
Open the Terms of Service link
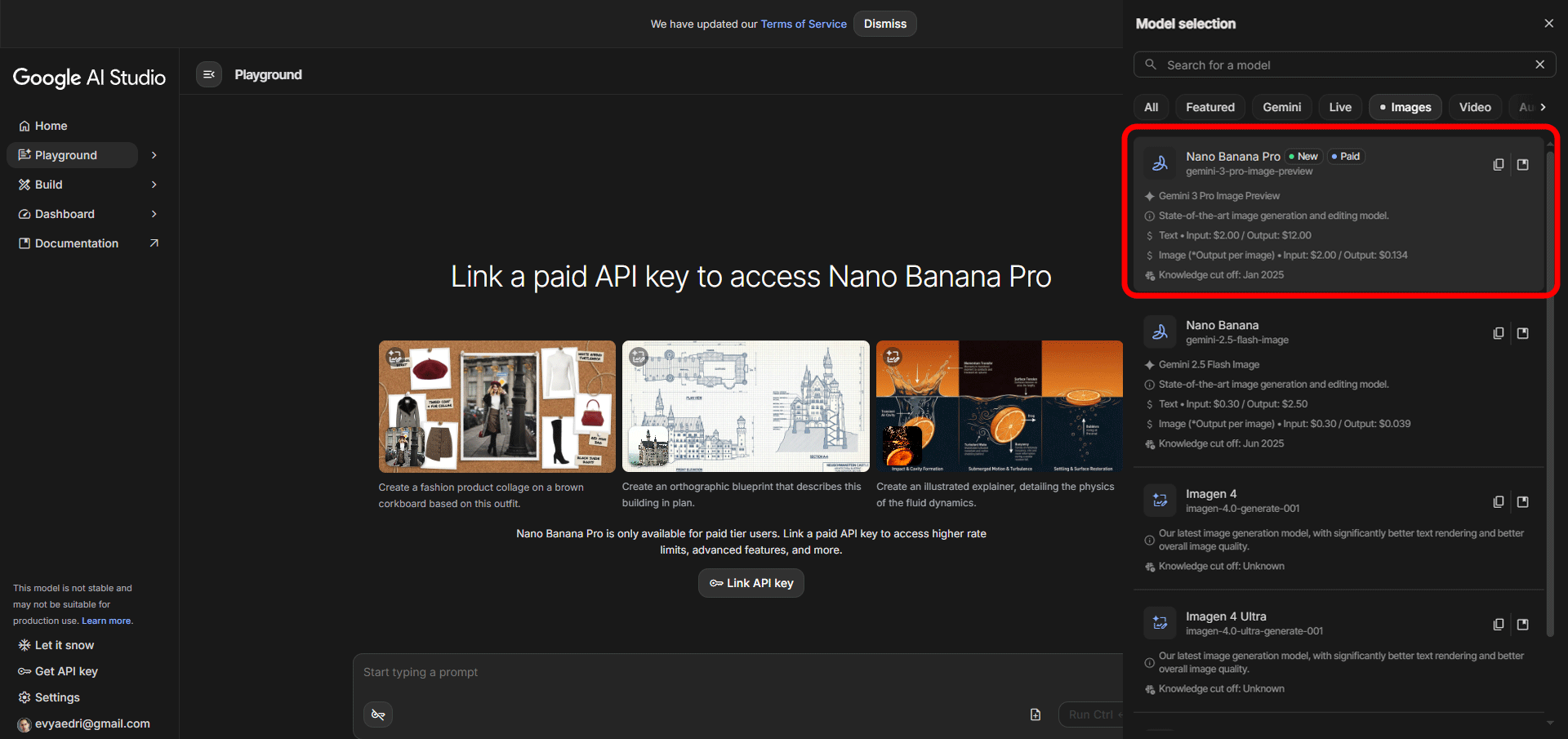(804, 24)
